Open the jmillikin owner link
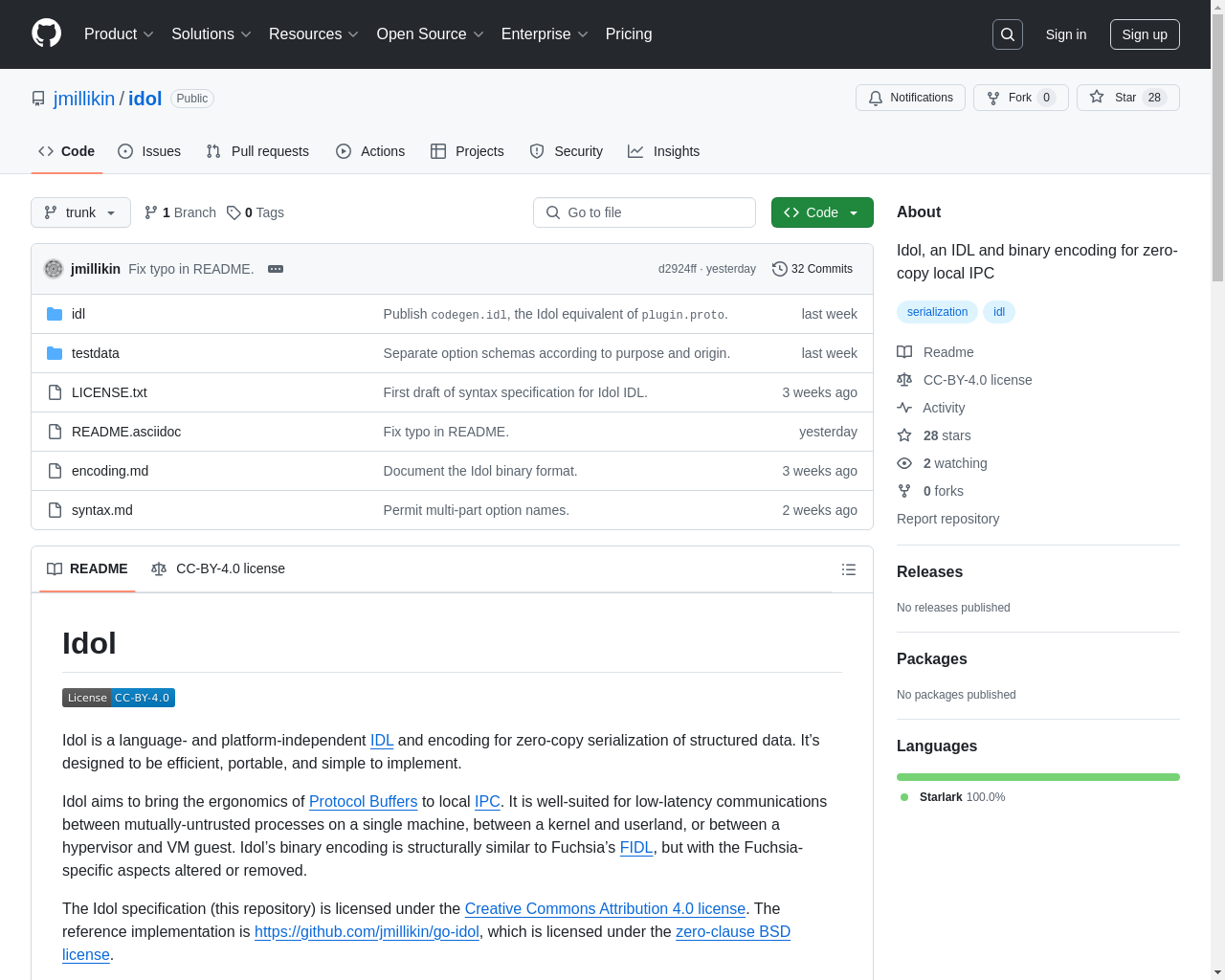1225x980 pixels. pyautogui.click(x=84, y=99)
